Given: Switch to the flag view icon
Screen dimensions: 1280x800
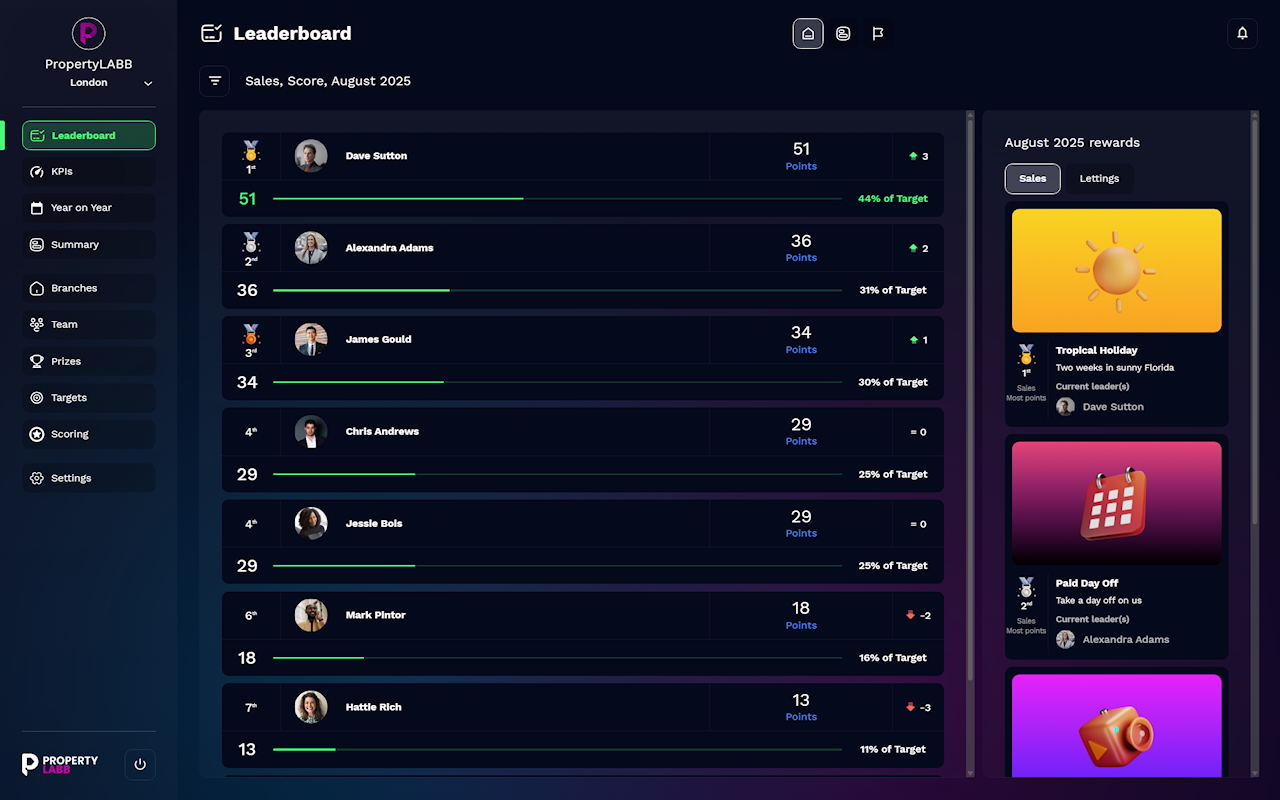Looking at the screenshot, I should [x=878, y=33].
